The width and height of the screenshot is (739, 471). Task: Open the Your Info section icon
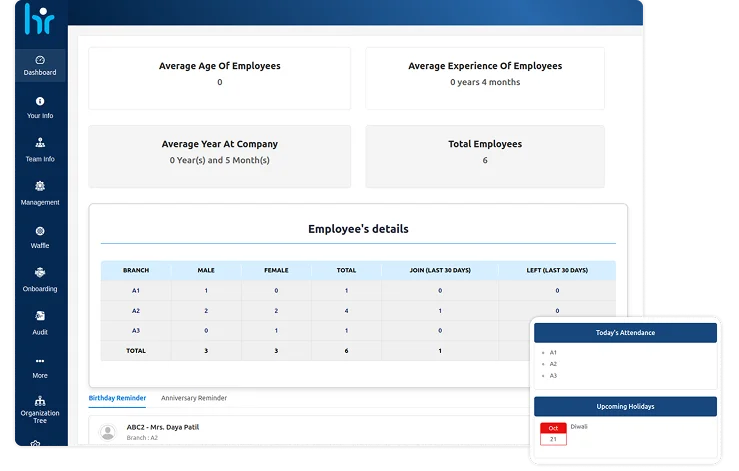click(40, 101)
